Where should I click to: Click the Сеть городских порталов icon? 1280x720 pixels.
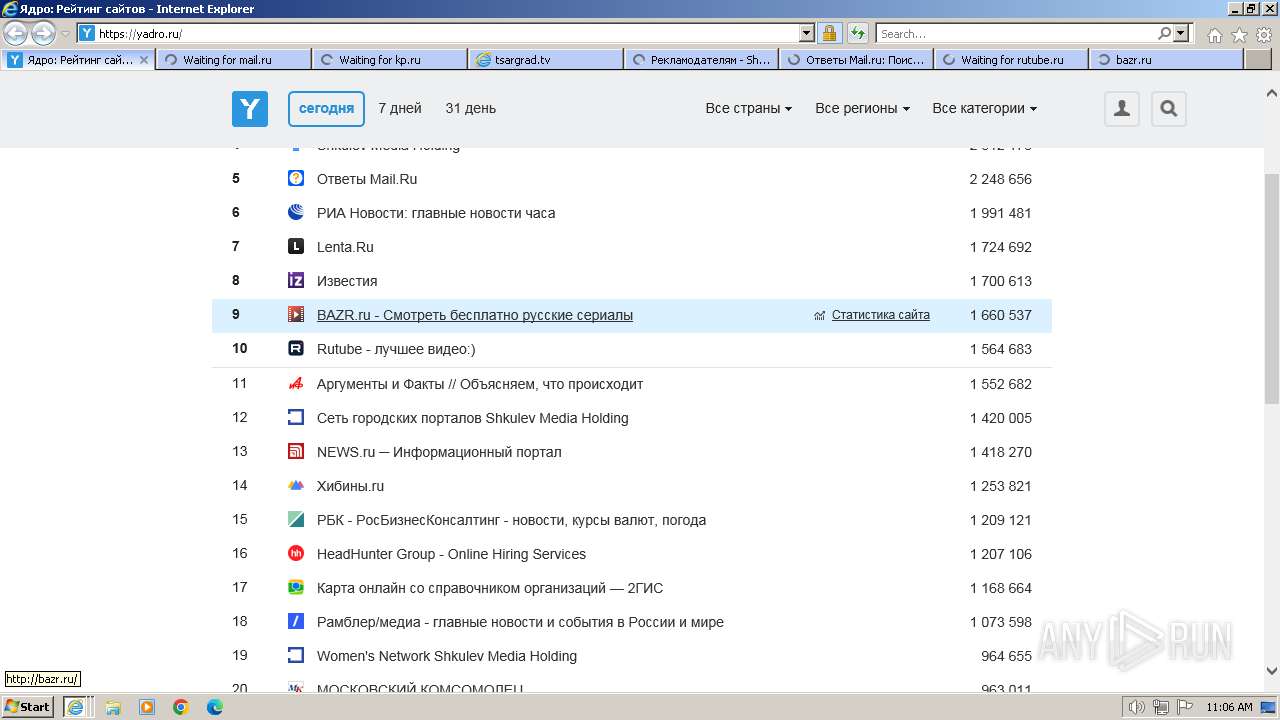pos(296,418)
